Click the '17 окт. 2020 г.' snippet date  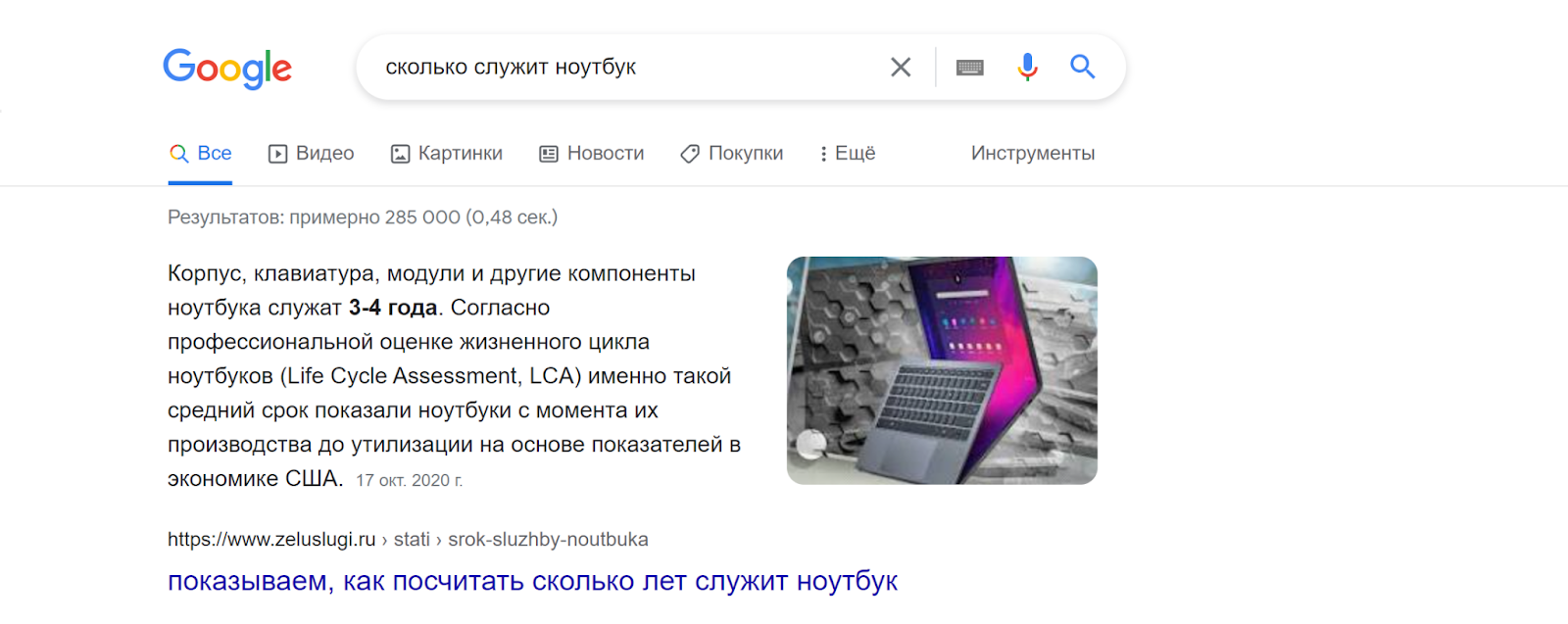[409, 481]
